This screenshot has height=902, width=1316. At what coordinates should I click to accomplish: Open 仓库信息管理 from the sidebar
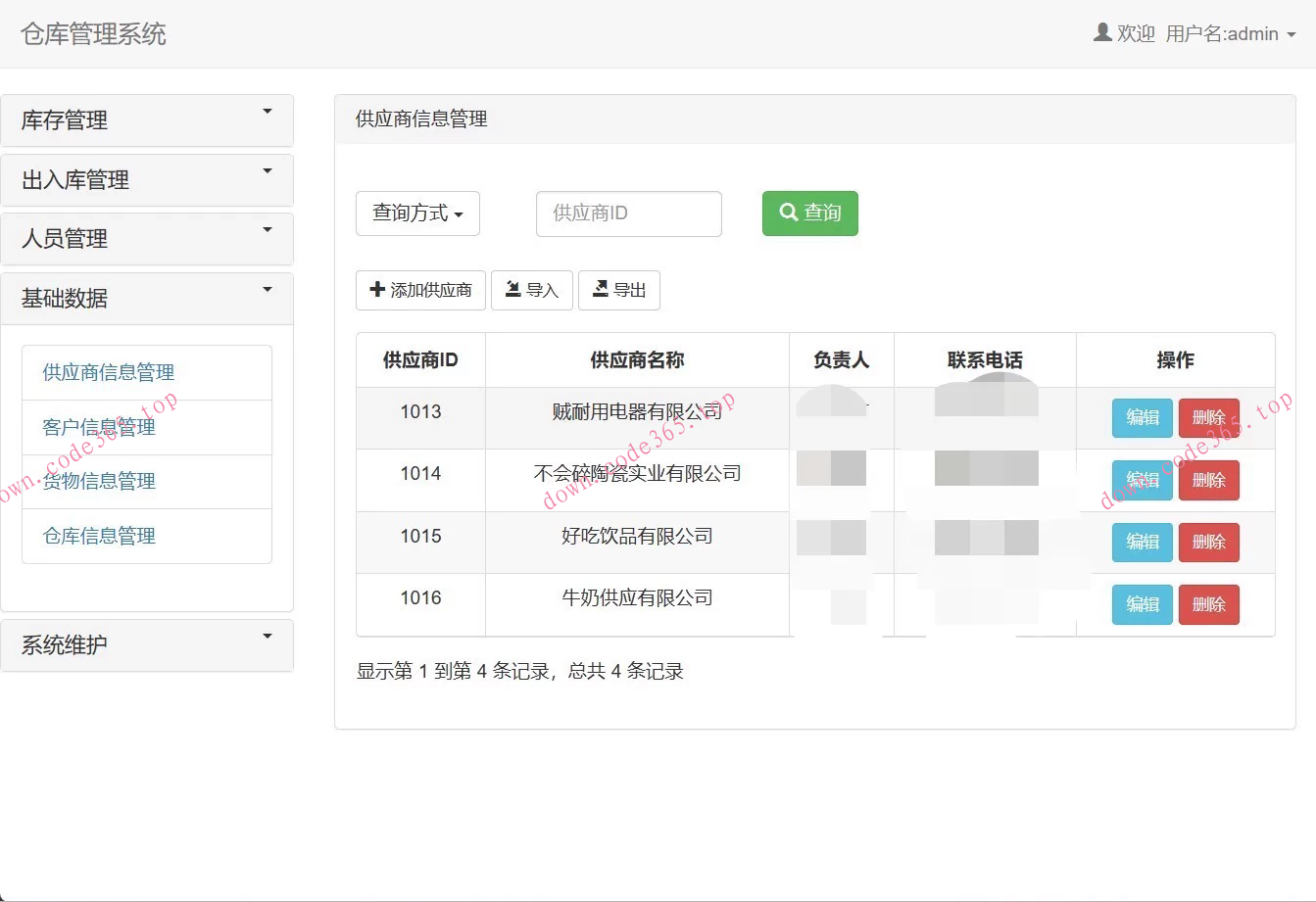[x=98, y=536]
